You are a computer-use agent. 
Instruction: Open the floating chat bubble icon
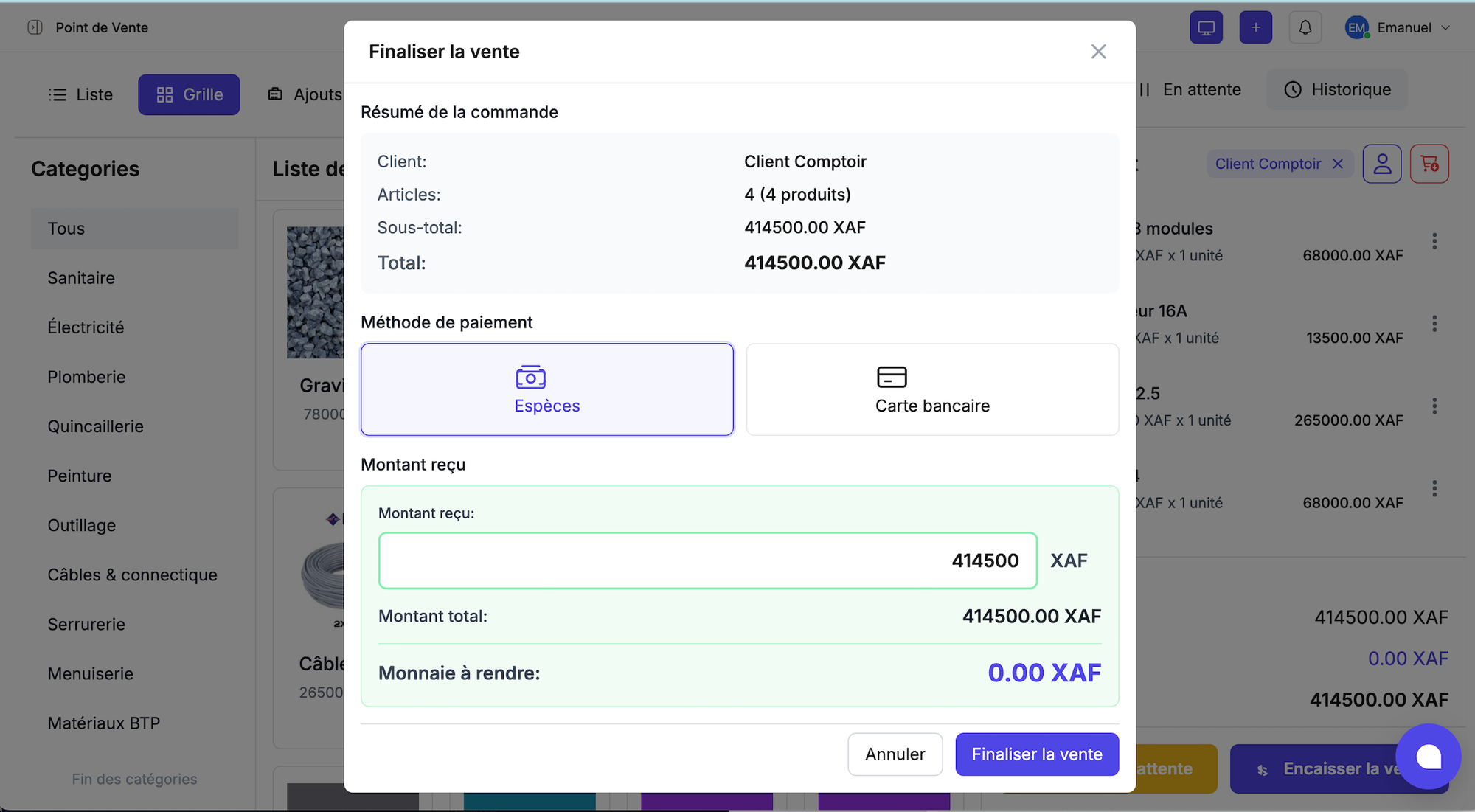1428,756
